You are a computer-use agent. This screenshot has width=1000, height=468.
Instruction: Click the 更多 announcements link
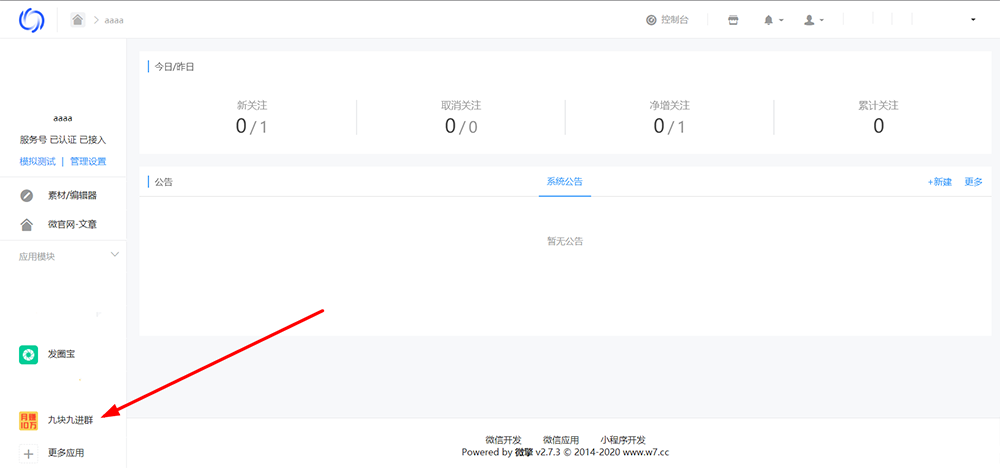pos(973,182)
